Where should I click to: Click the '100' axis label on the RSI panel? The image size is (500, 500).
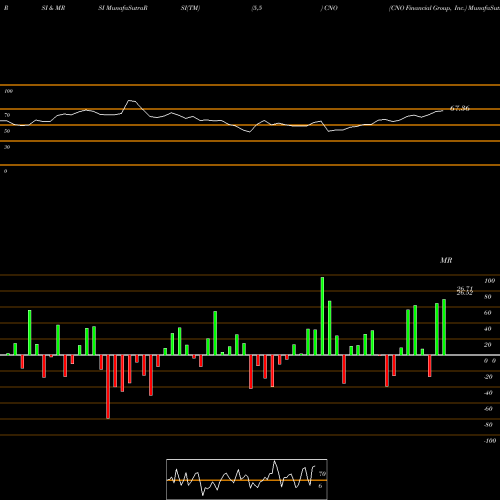coord(8,91)
